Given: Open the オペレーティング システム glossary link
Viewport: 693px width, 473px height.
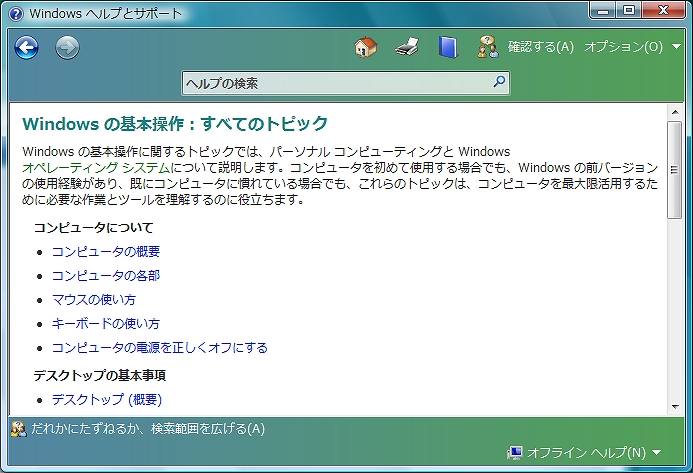Looking at the screenshot, I should pyautogui.click(x=96, y=168).
